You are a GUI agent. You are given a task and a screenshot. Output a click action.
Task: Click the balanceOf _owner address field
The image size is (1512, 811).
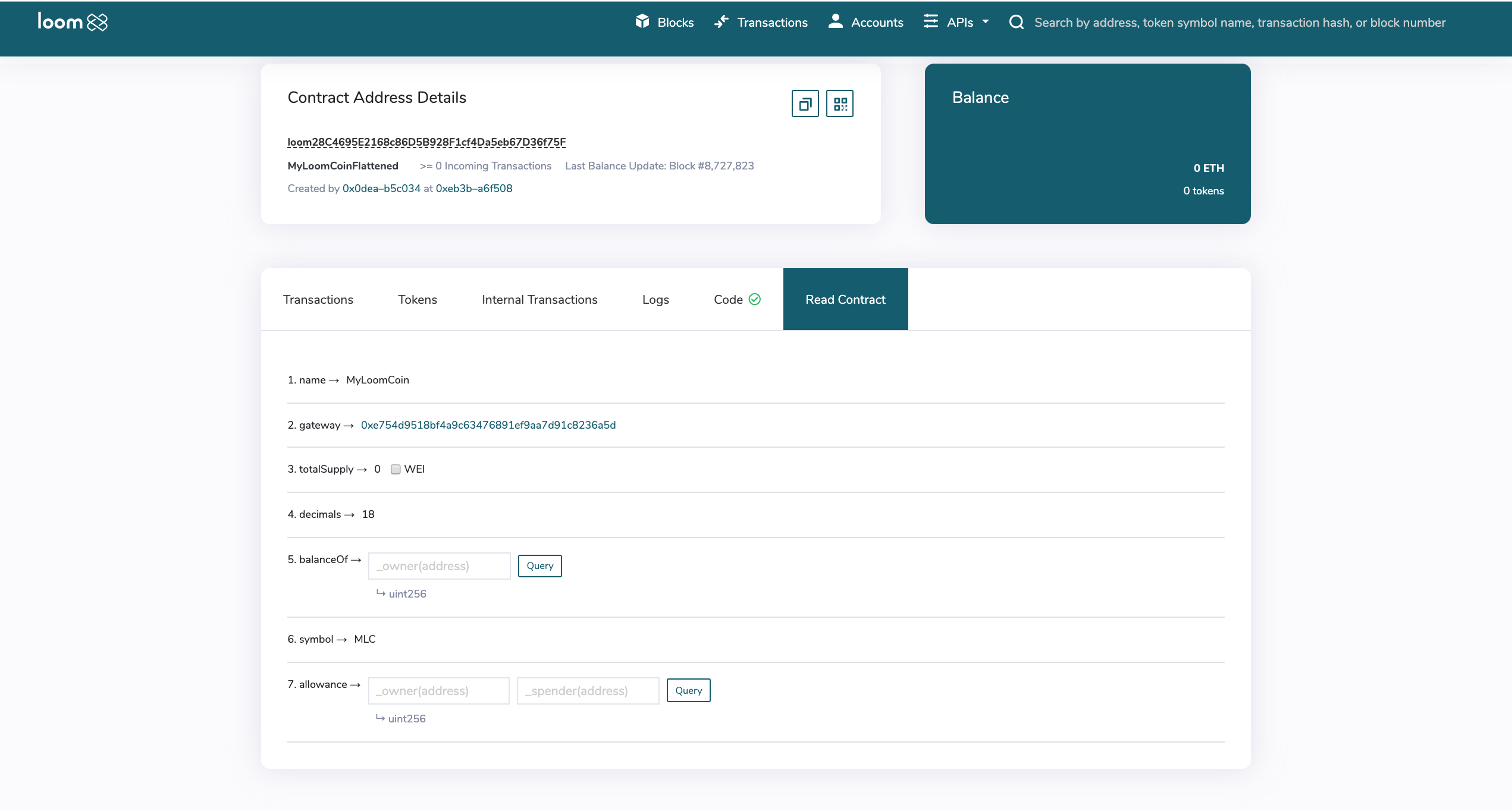click(x=439, y=566)
